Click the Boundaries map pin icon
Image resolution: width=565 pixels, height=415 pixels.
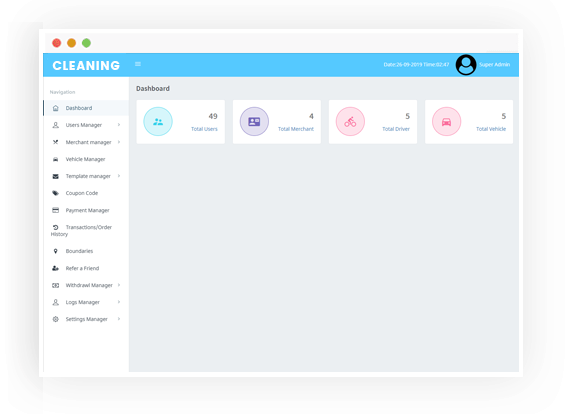55,251
